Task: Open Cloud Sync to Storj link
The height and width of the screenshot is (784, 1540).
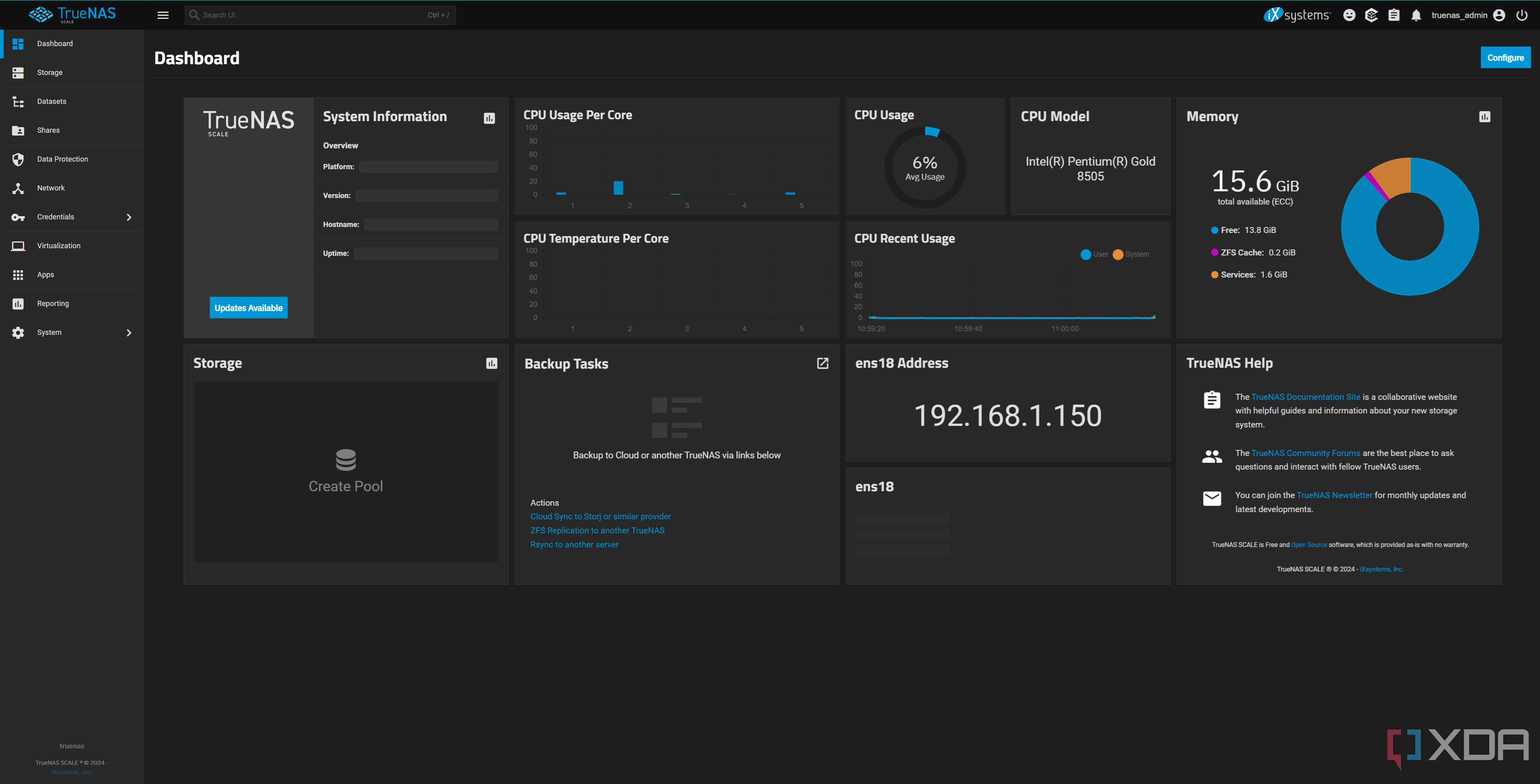Action: pos(600,517)
